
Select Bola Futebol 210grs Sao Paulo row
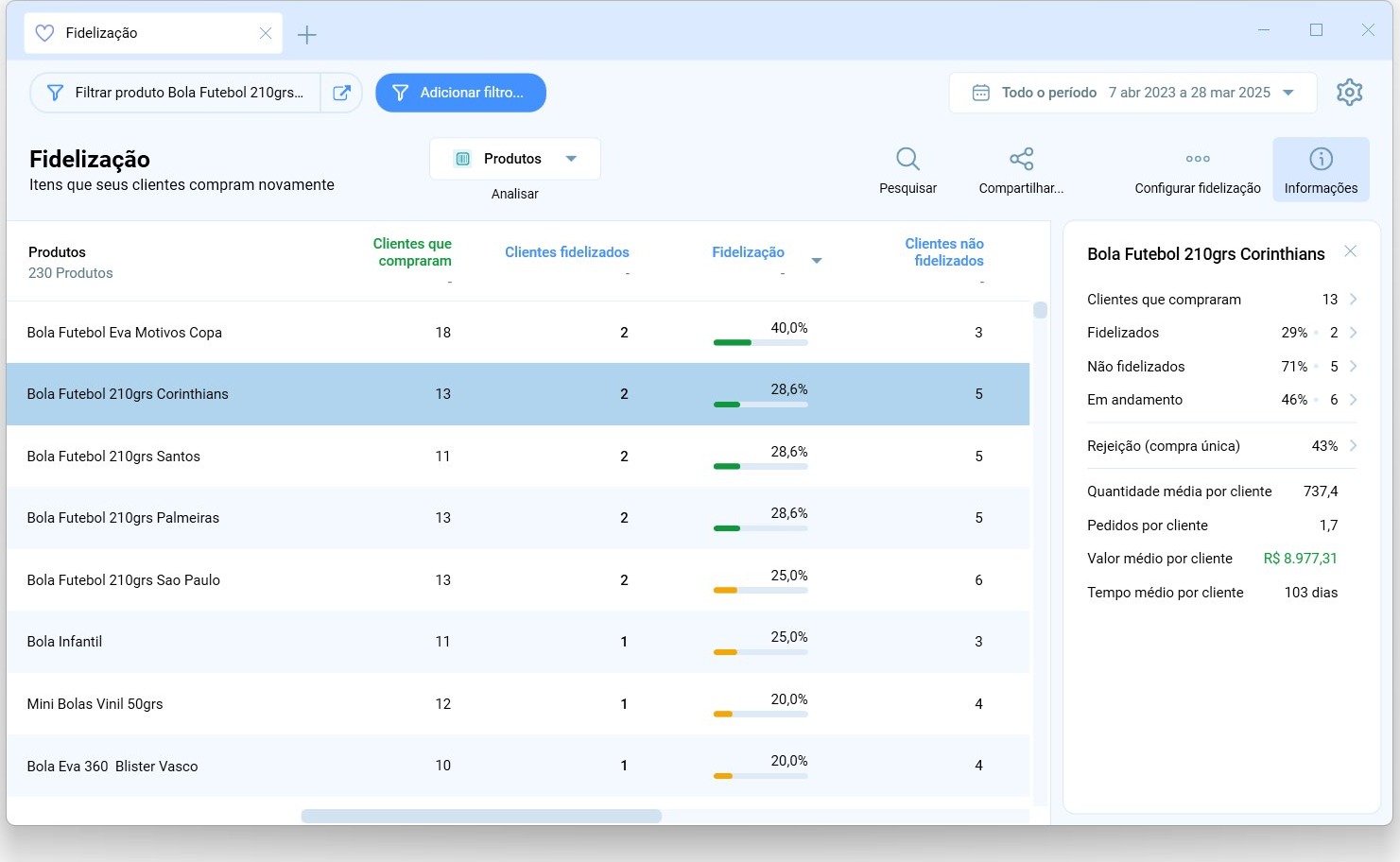tap(518, 580)
